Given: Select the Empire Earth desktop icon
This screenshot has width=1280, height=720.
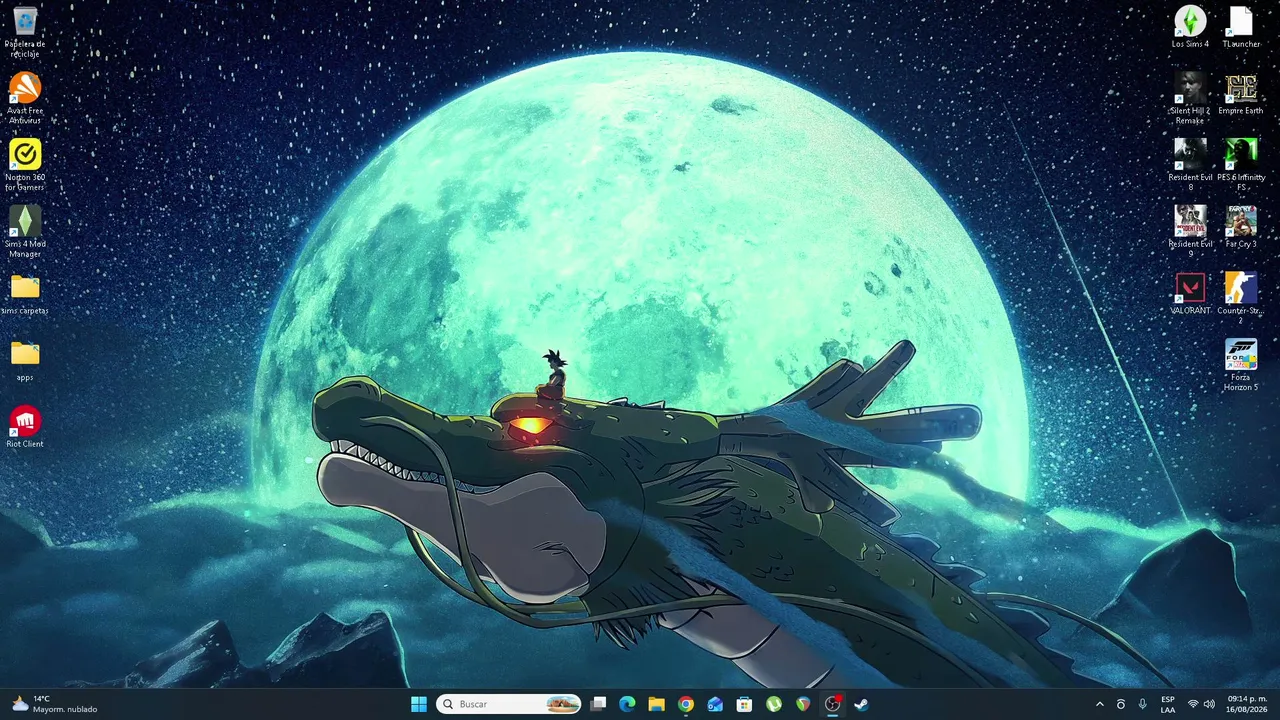Looking at the screenshot, I should [x=1241, y=94].
